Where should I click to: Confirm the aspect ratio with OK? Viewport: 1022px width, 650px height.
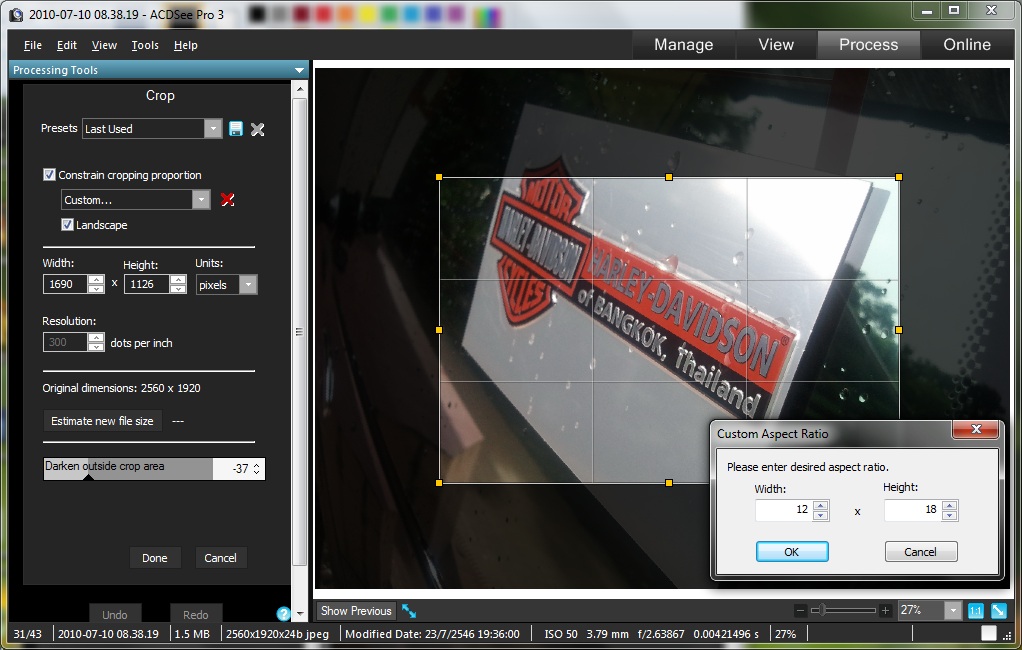[x=792, y=552]
